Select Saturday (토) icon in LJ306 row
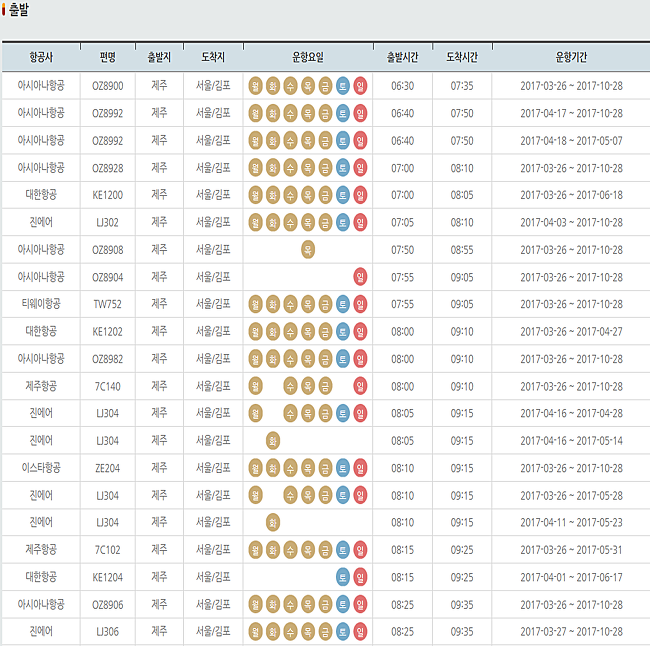The image size is (650, 646). pos(342,631)
